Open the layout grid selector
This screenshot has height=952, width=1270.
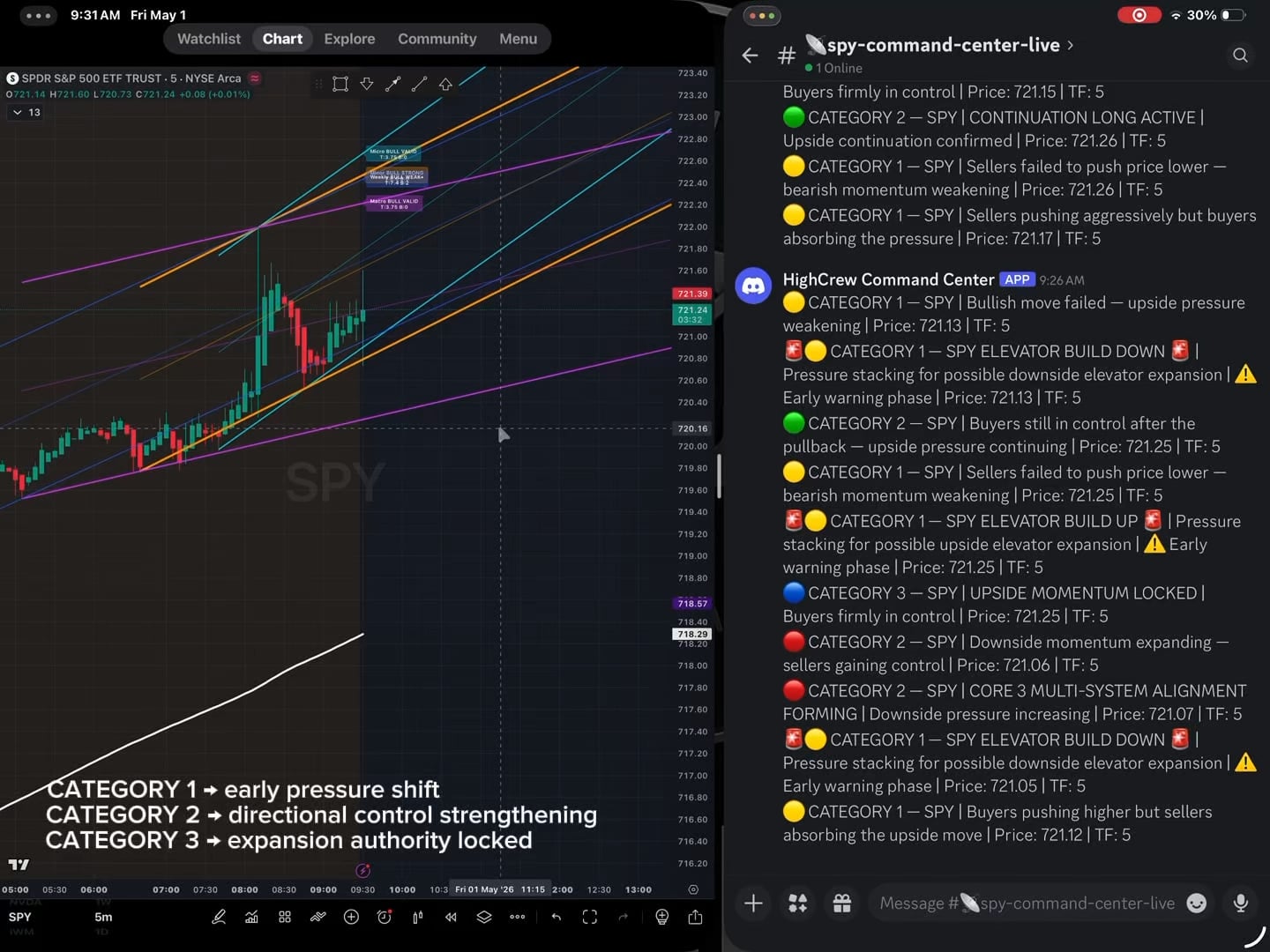pos(285,917)
